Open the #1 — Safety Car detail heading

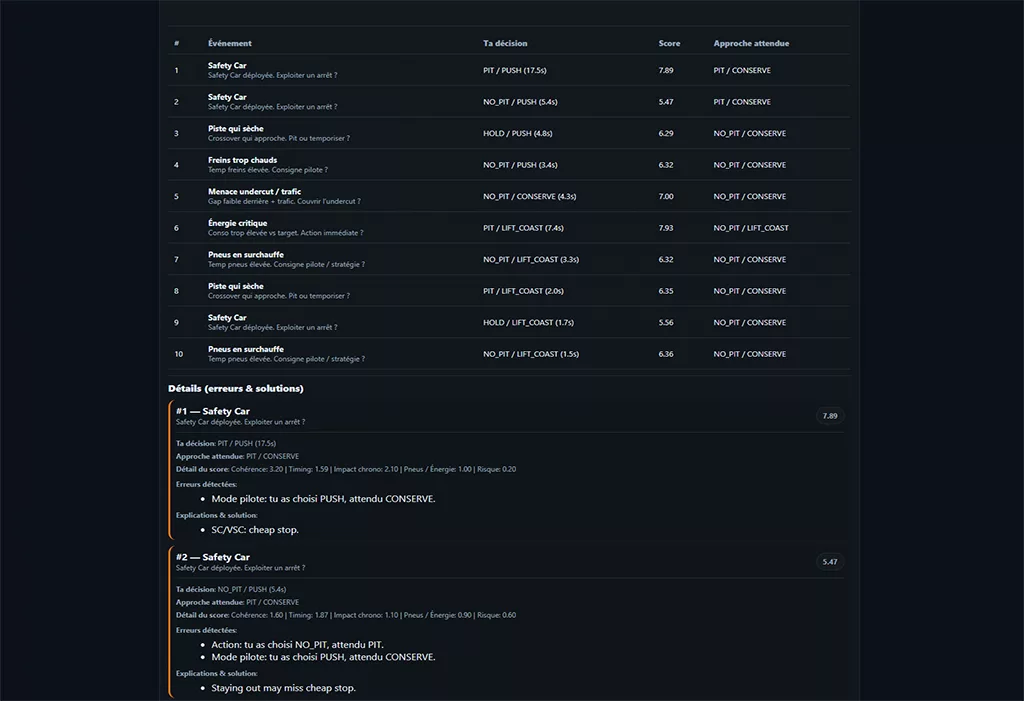point(213,411)
